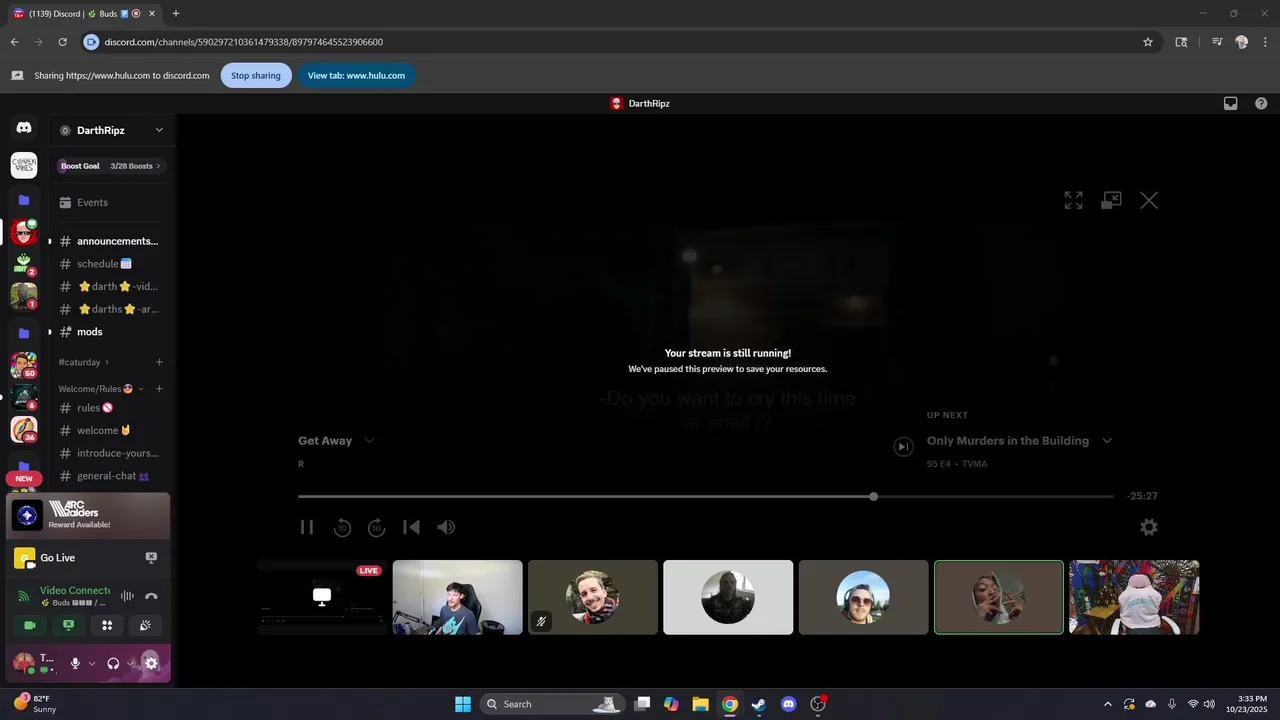Open a new browser tab
This screenshot has width=1280, height=720.
point(176,13)
